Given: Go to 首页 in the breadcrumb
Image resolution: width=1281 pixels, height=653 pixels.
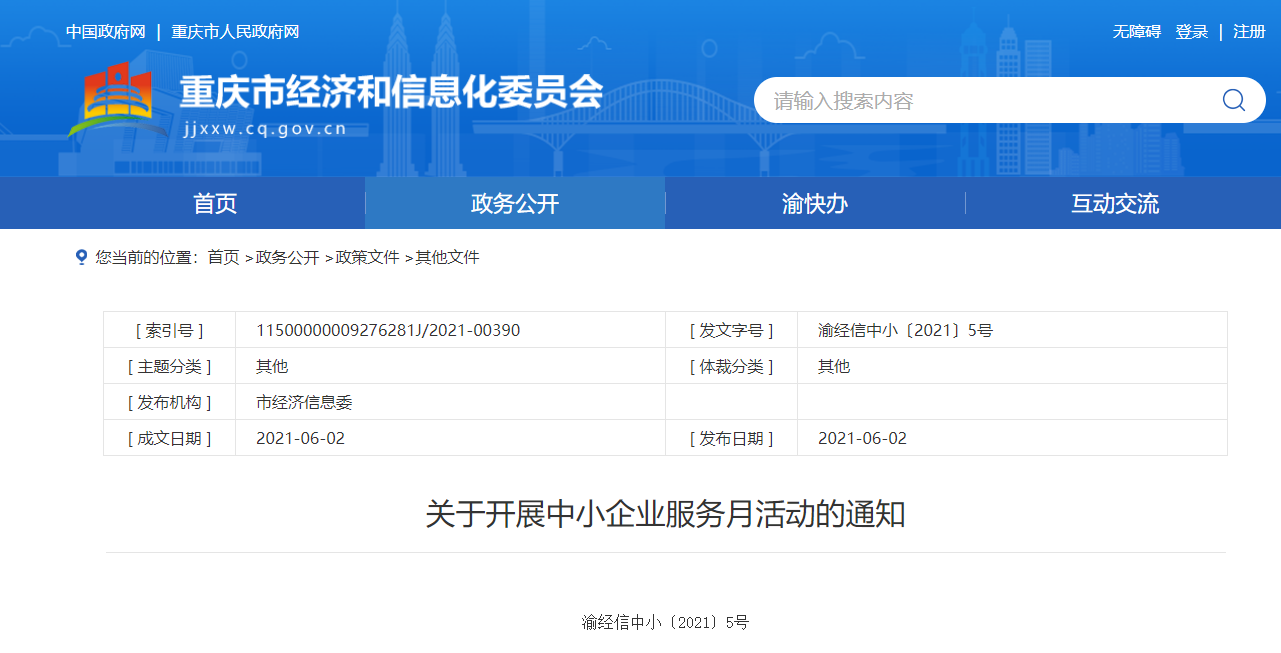Looking at the screenshot, I should [x=223, y=257].
